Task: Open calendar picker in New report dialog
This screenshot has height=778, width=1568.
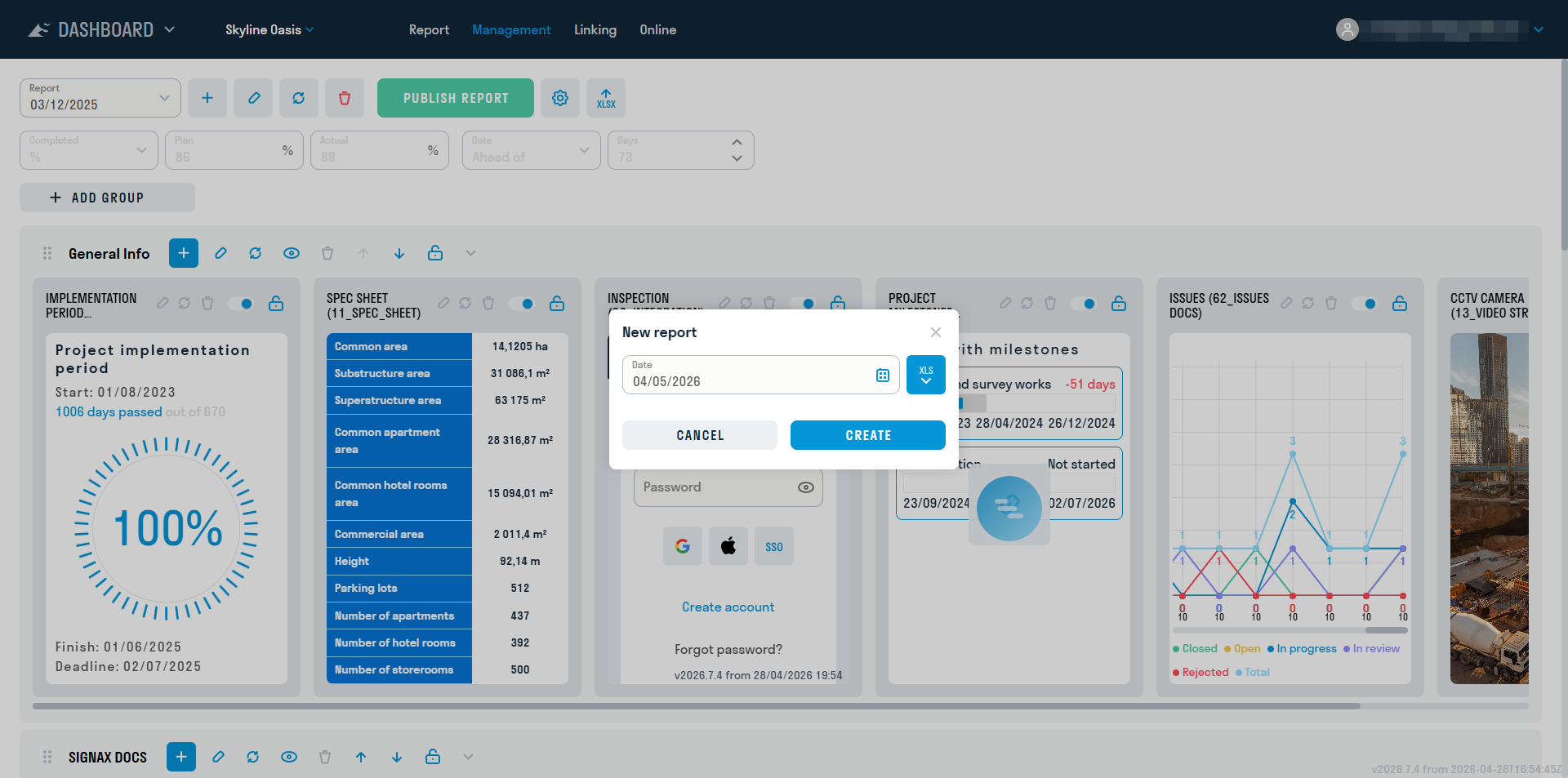Action: (883, 376)
